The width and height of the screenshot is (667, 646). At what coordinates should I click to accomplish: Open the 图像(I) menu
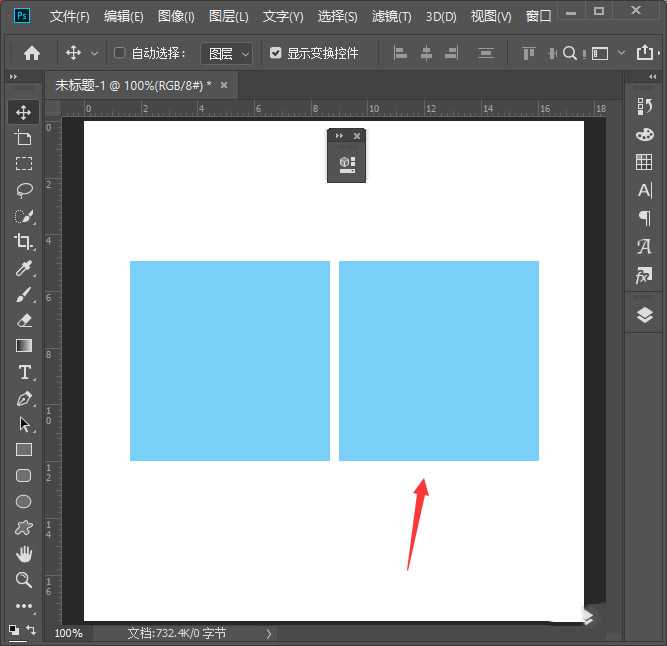pyautogui.click(x=176, y=17)
